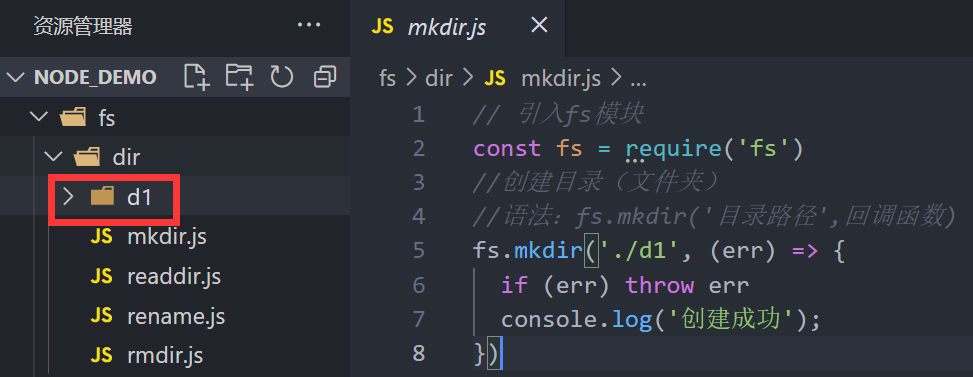Click the fs breadcrumb segment
973x377 pixels.
pyautogui.click(x=387, y=78)
